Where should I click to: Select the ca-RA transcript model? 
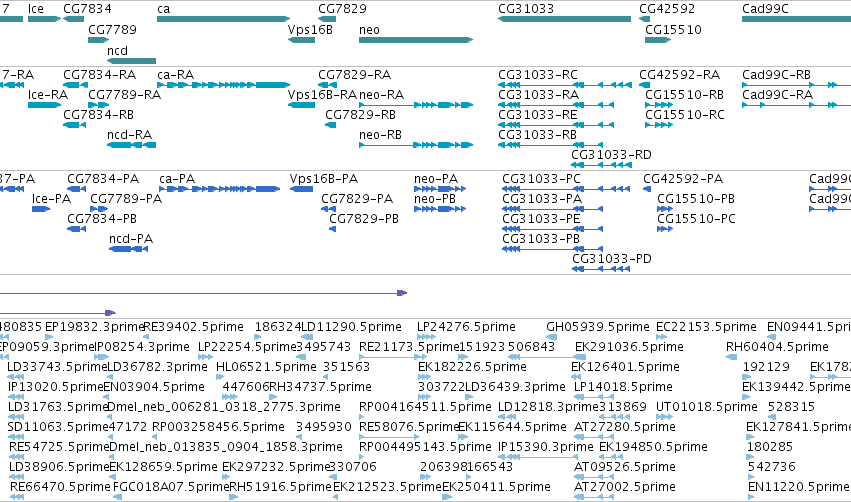[223, 85]
